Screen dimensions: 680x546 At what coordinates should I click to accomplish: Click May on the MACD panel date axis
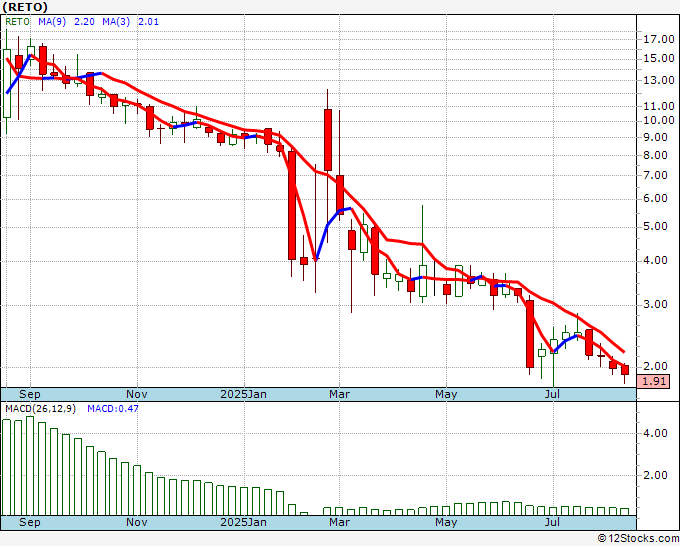(446, 522)
